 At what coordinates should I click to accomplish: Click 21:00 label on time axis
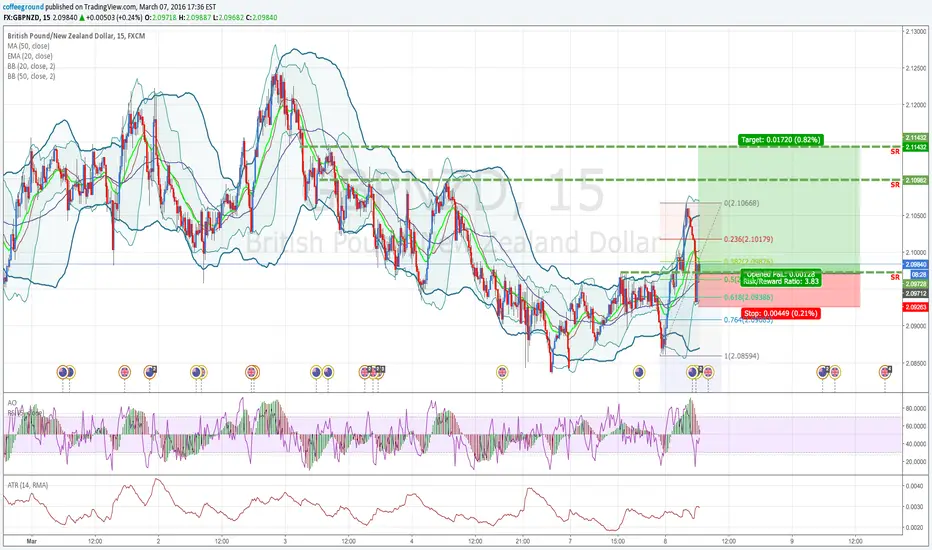point(522,542)
